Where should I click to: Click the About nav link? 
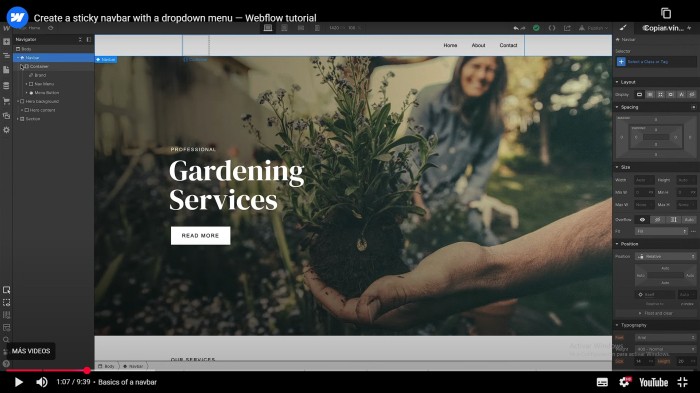478,45
